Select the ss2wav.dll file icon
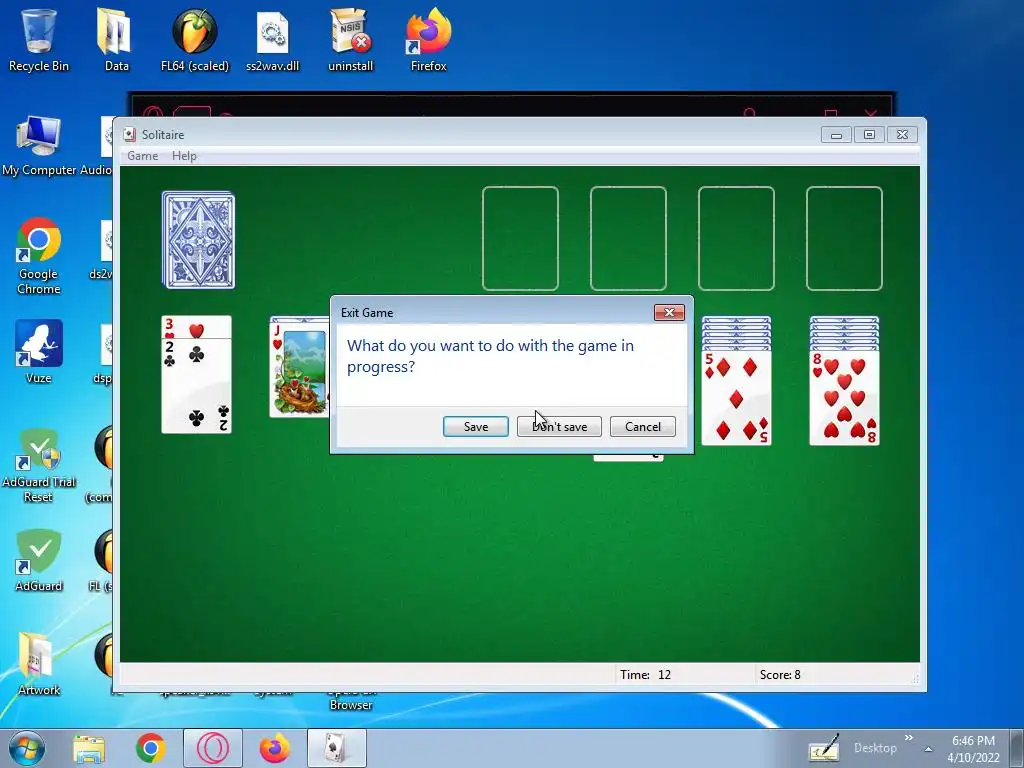Viewport: 1024px width, 768px height. click(272, 39)
